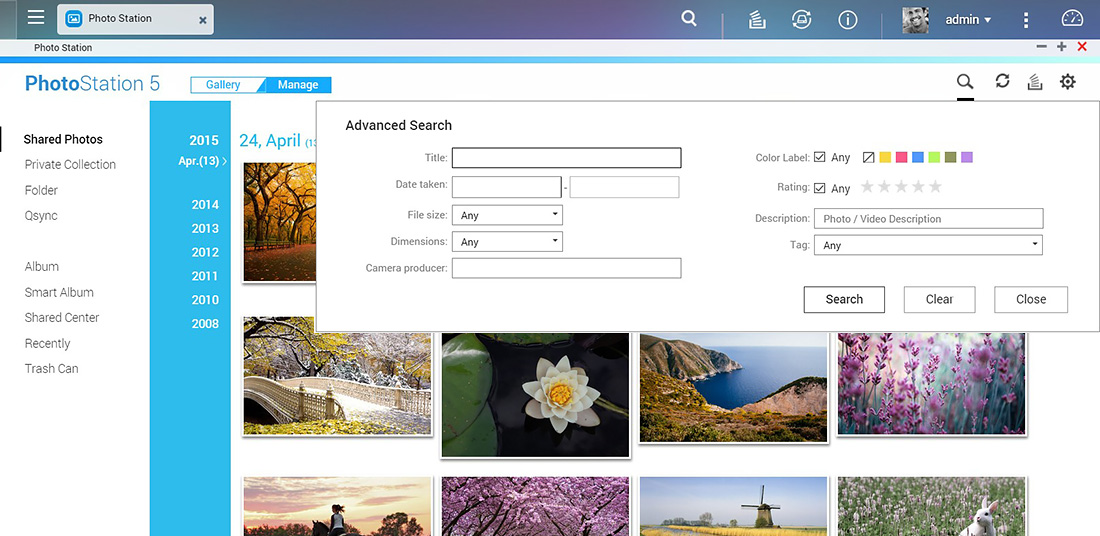Open the File size dropdown
The height and width of the screenshot is (536, 1100).
[x=507, y=215]
